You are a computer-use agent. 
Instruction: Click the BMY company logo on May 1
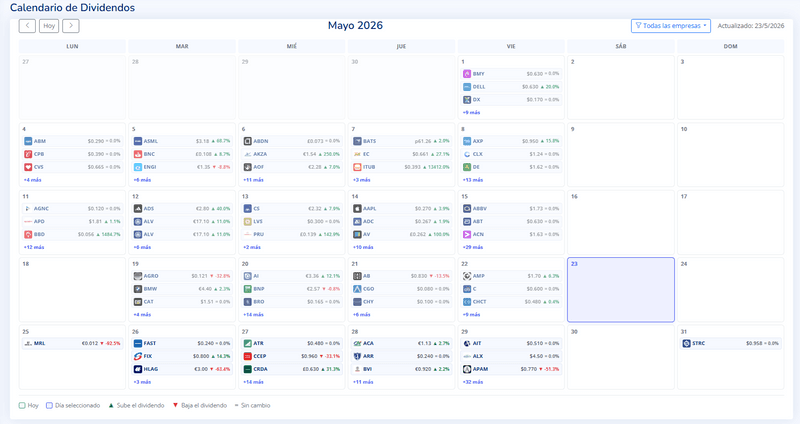tap(467, 74)
